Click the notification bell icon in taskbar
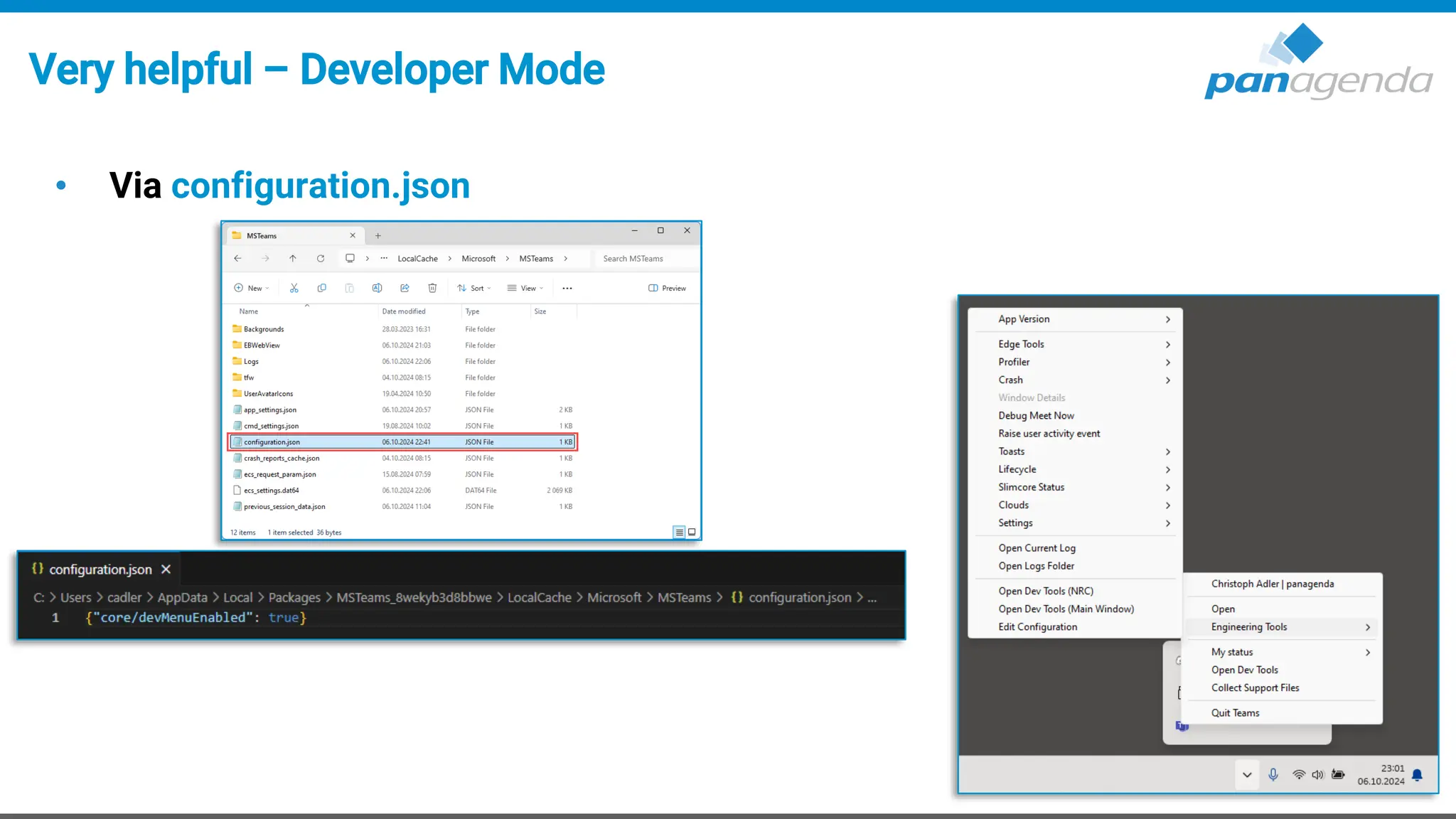Viewport: 1456px width, 819px height. pos(1417,775)
